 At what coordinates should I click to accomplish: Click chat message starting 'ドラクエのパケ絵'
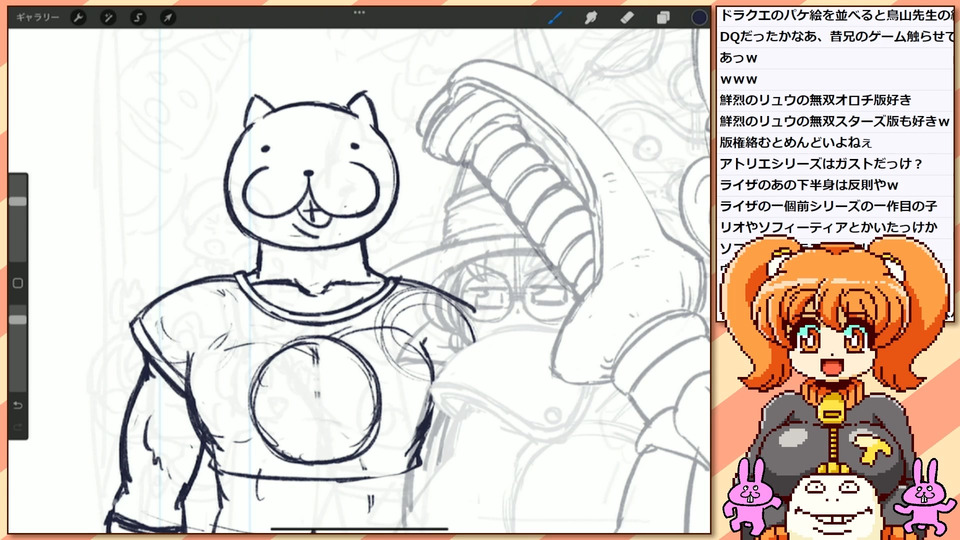point(835,15)
